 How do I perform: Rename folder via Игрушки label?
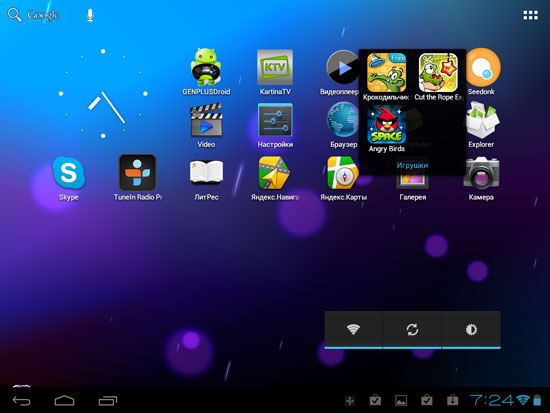412,165
